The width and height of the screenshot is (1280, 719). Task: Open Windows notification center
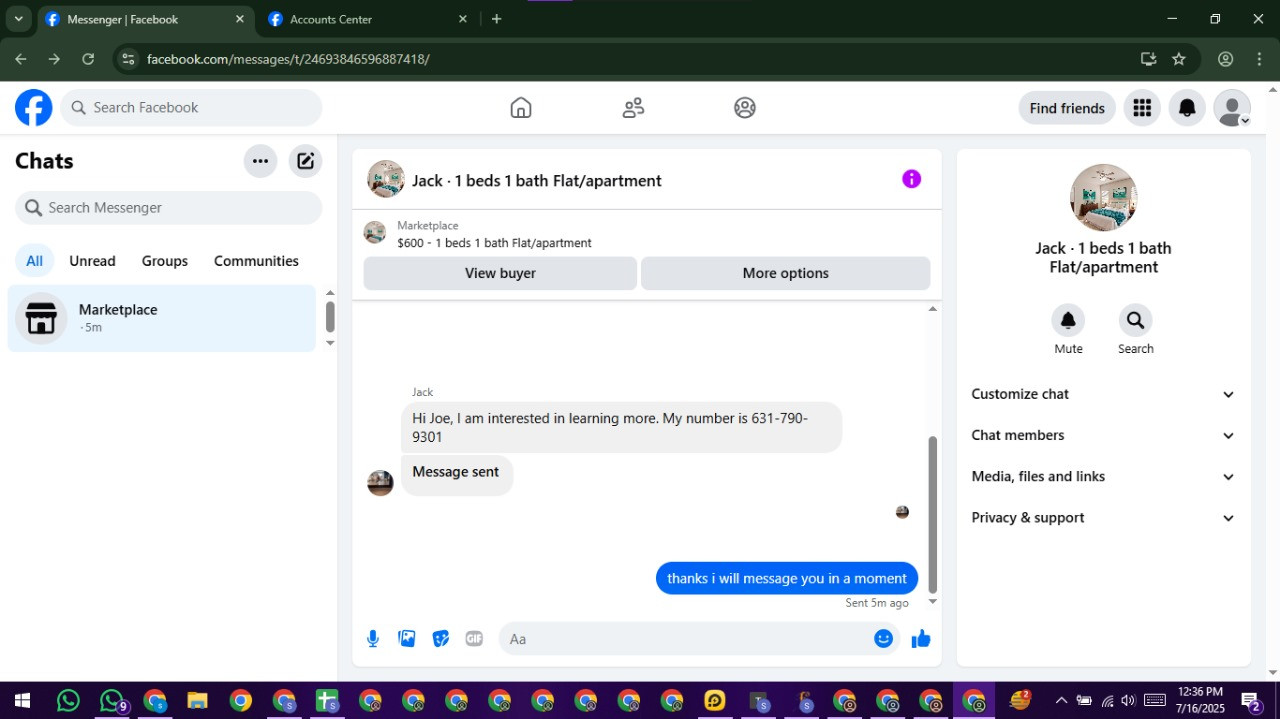point(1251,701)
